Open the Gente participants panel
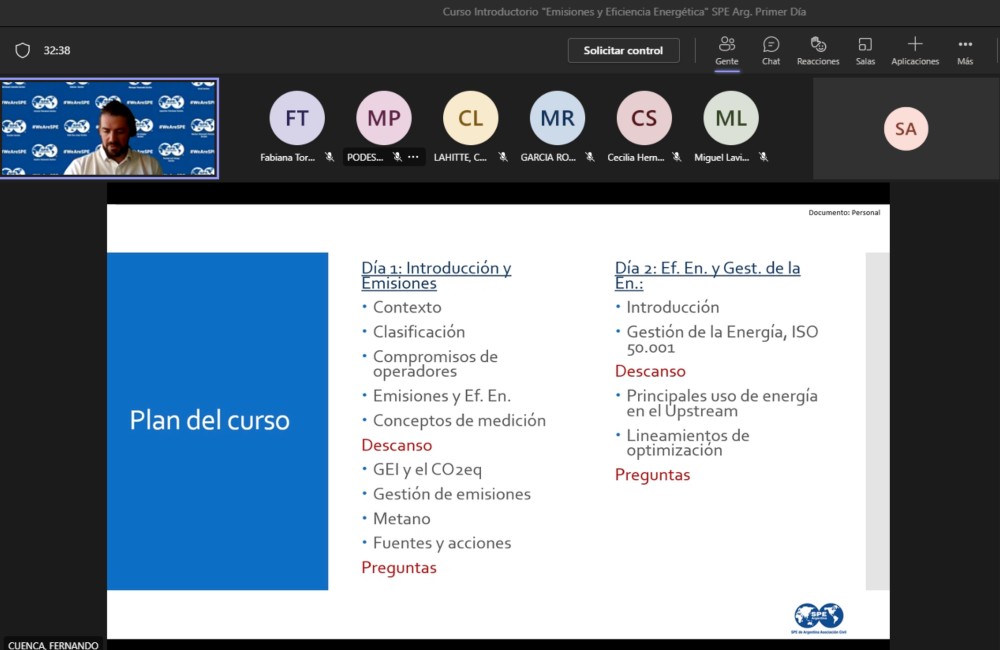 pos(727,50)
